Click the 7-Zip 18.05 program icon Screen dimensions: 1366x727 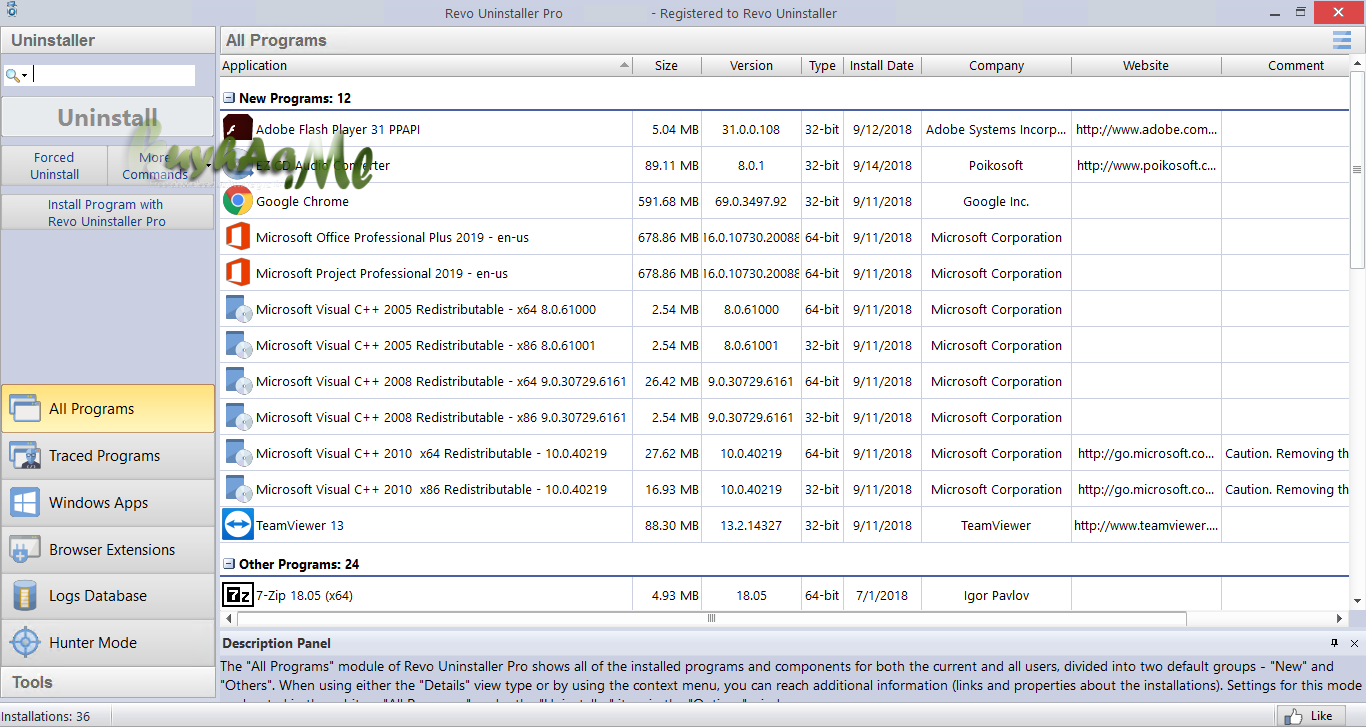(238, 595)
